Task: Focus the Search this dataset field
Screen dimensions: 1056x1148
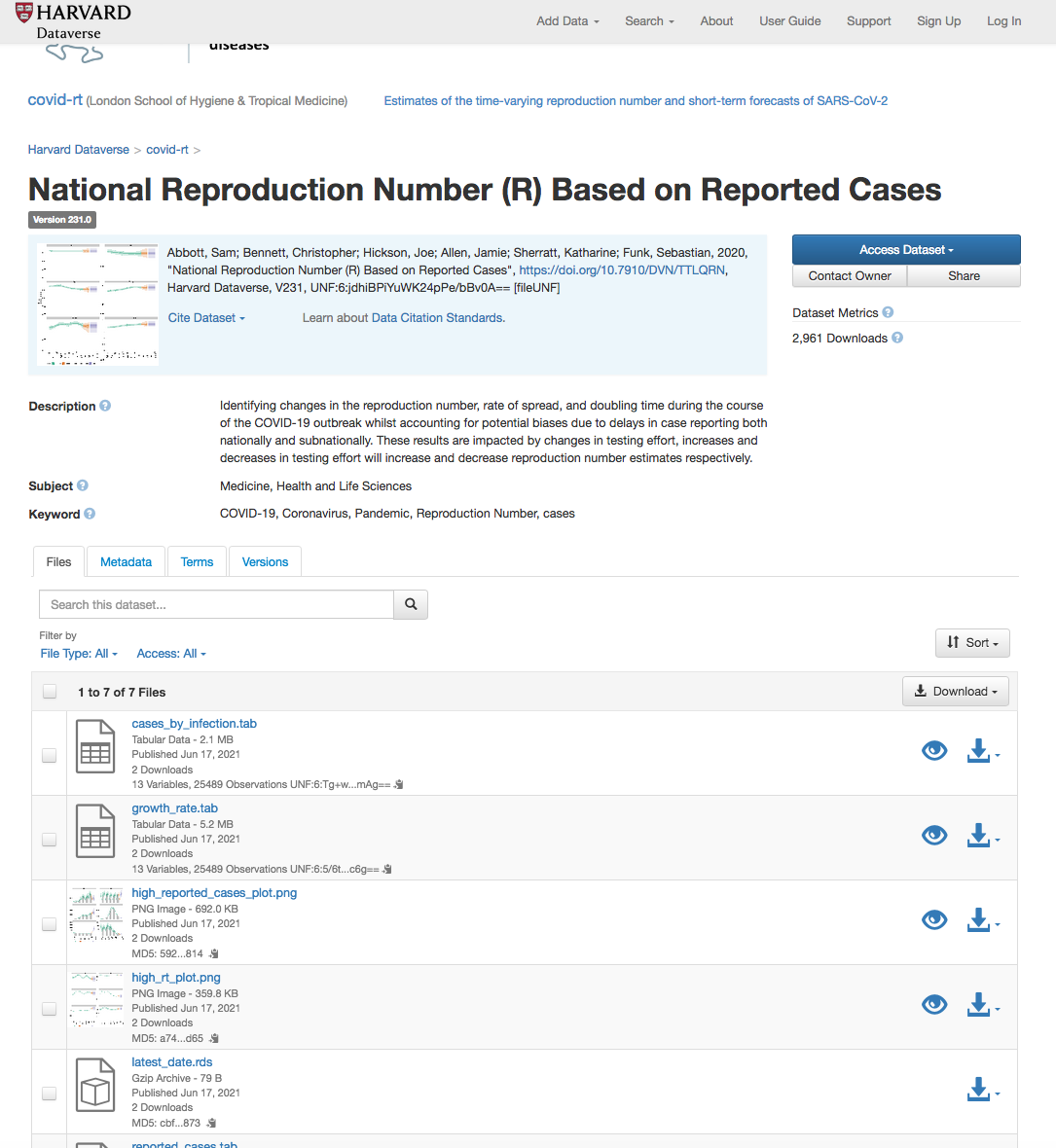Action: (216, 605)
